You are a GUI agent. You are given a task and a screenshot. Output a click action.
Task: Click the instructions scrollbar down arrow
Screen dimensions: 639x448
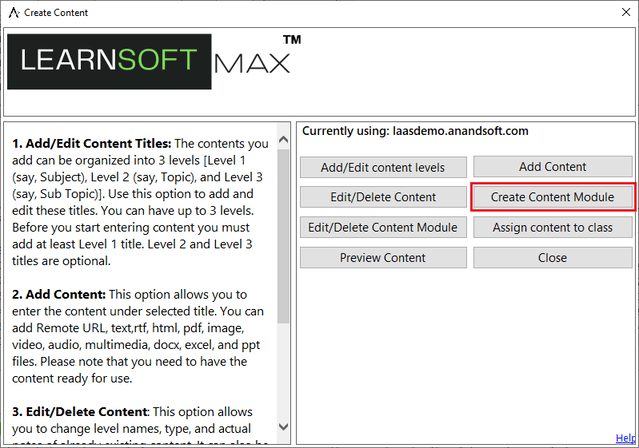[285, 425]
